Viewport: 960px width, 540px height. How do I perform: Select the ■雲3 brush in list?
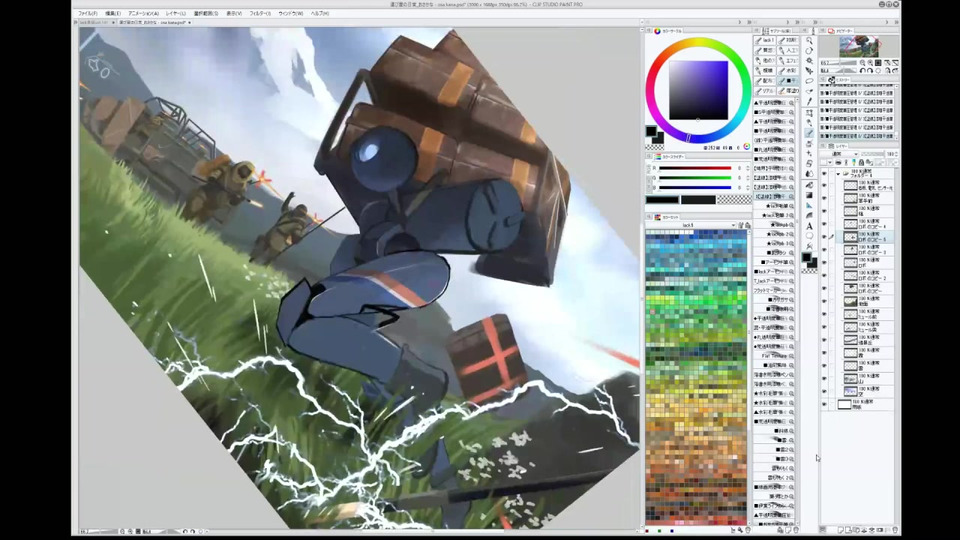click(x=774, y=459)
